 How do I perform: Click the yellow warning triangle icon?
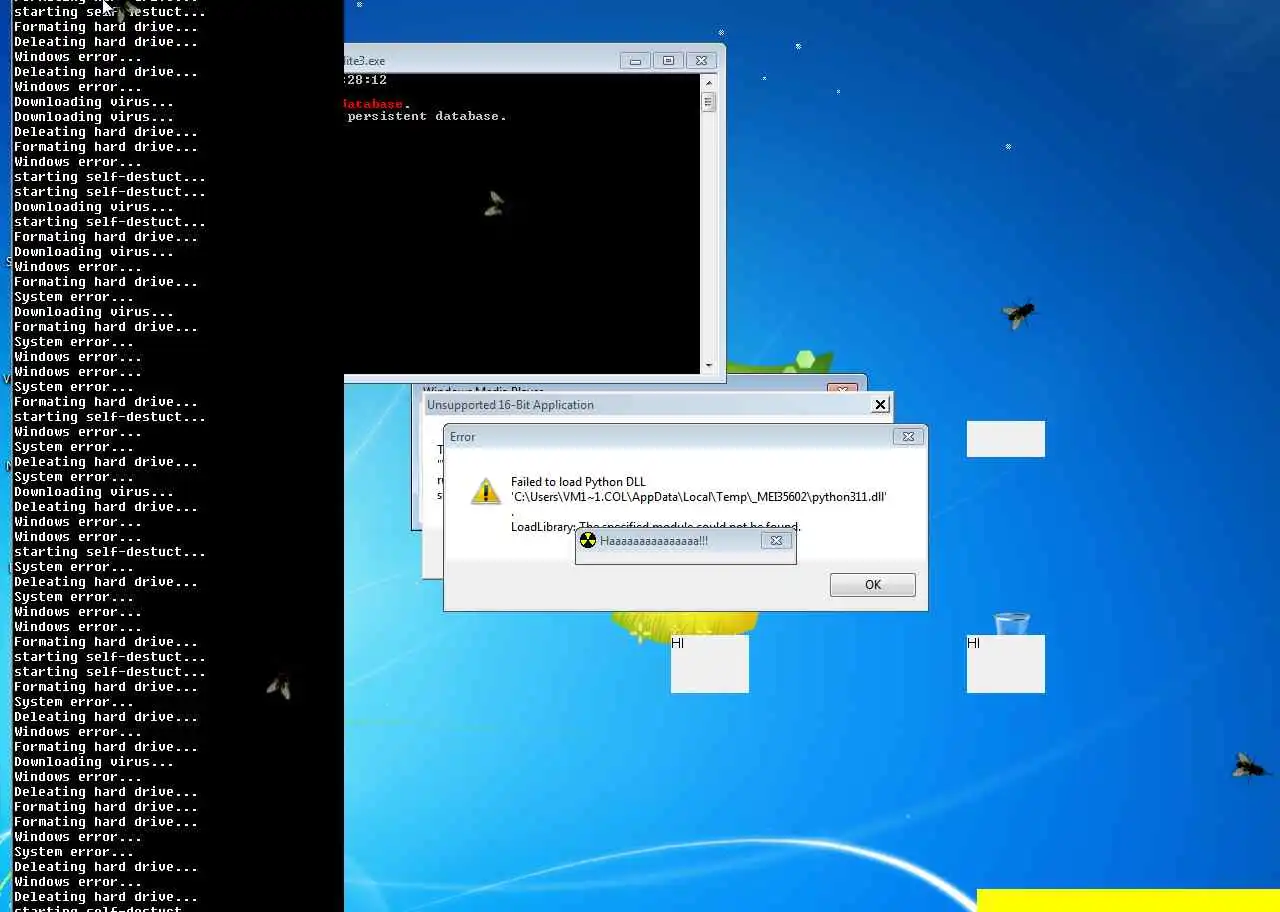click(486, 491)
